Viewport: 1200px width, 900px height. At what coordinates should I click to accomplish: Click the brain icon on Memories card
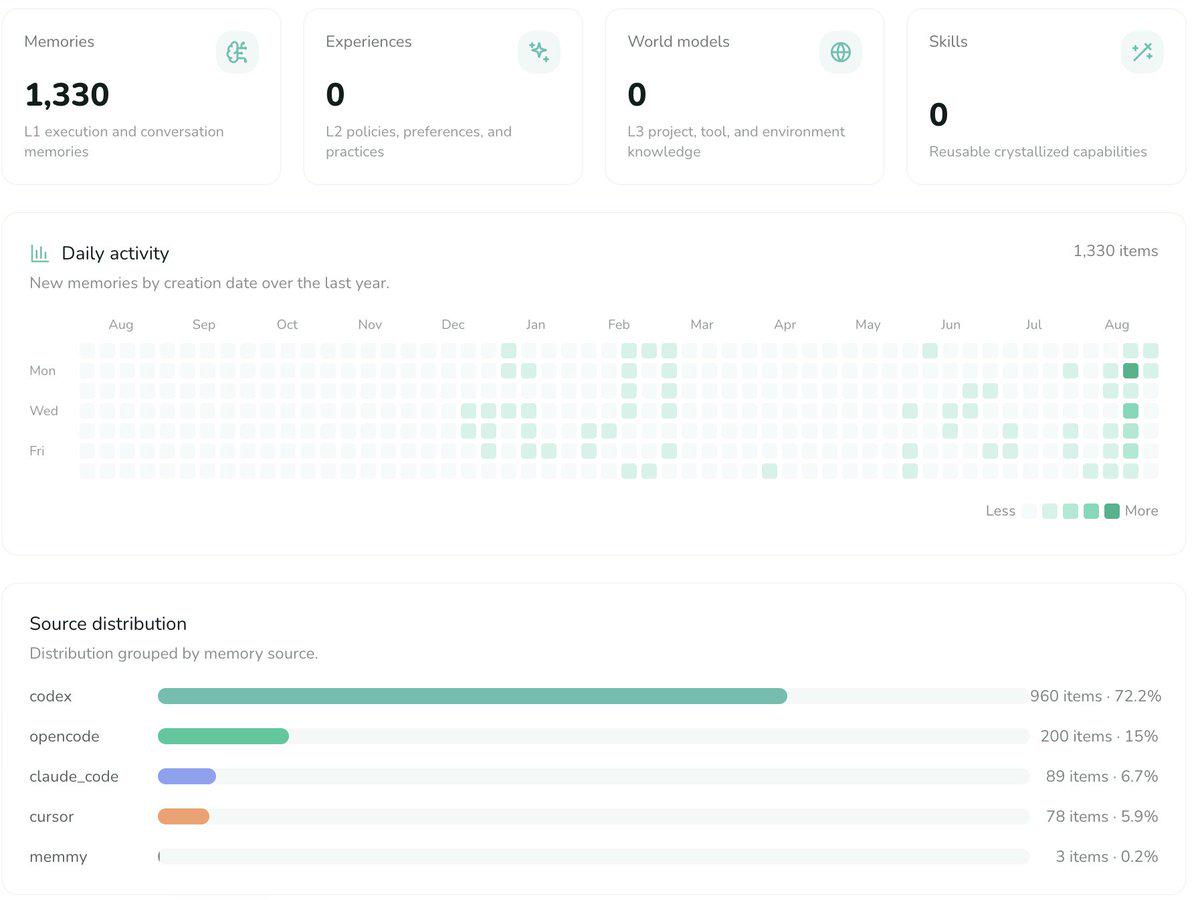coord(237,52)
